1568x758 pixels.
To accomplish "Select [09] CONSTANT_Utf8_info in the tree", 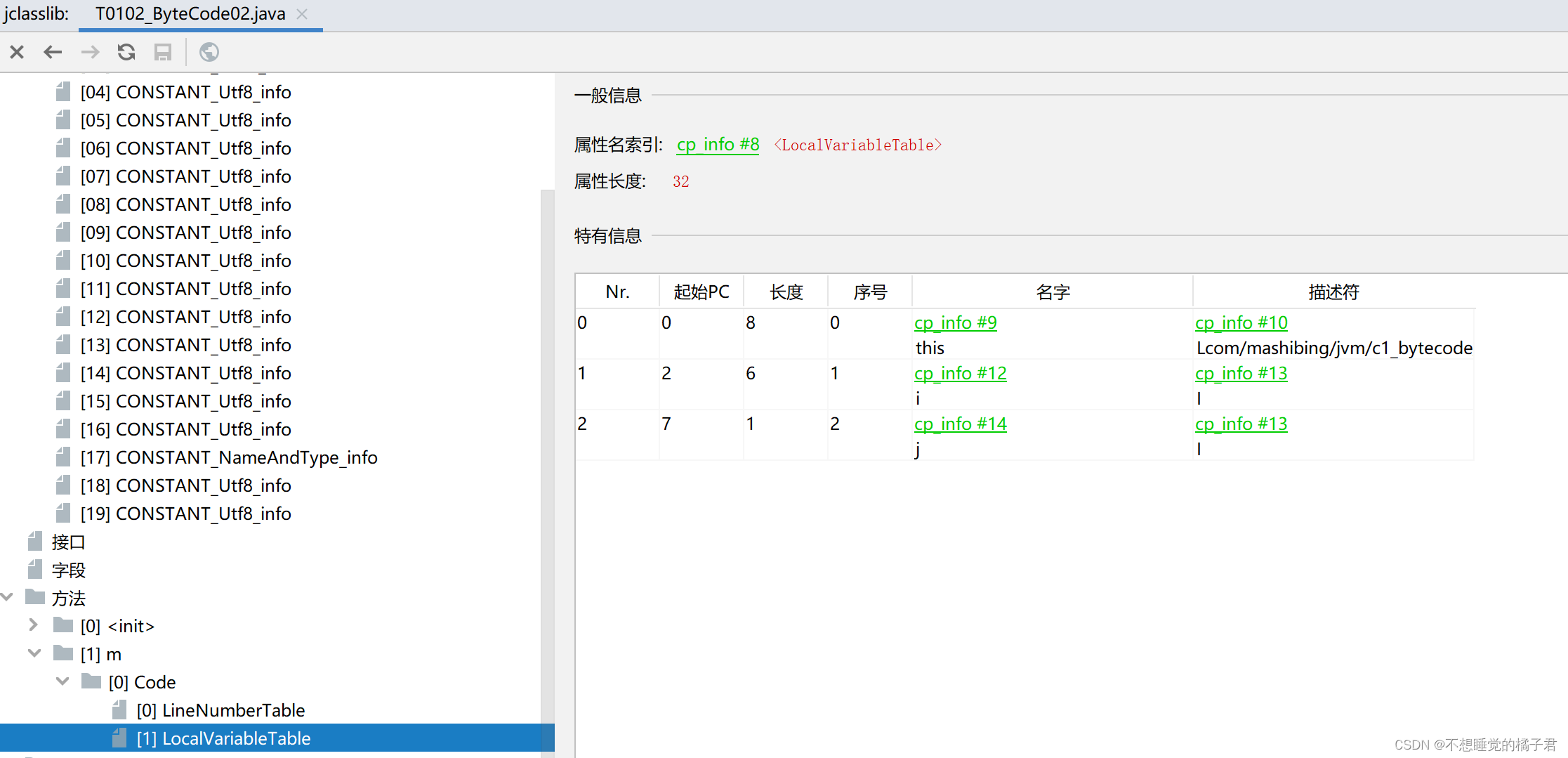I will click(x=185, y=233).
